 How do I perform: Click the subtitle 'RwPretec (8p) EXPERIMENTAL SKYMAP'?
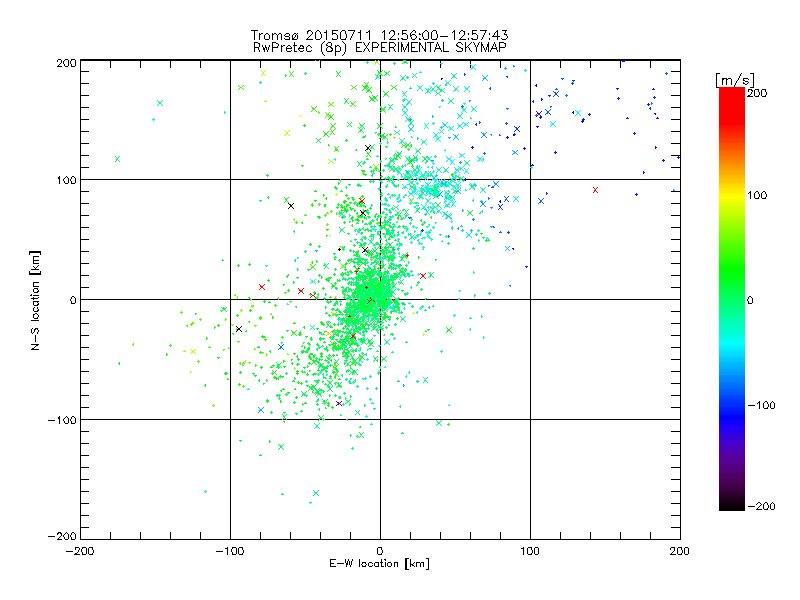(x=380, y=48)
